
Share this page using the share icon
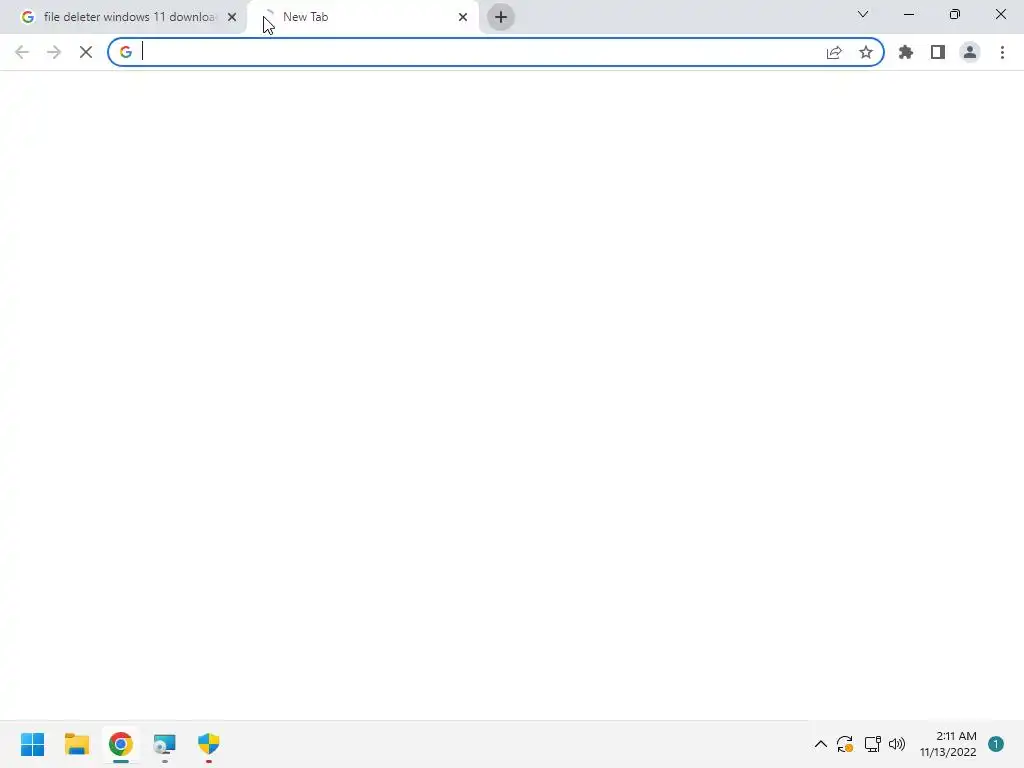(x=834, y=52)
